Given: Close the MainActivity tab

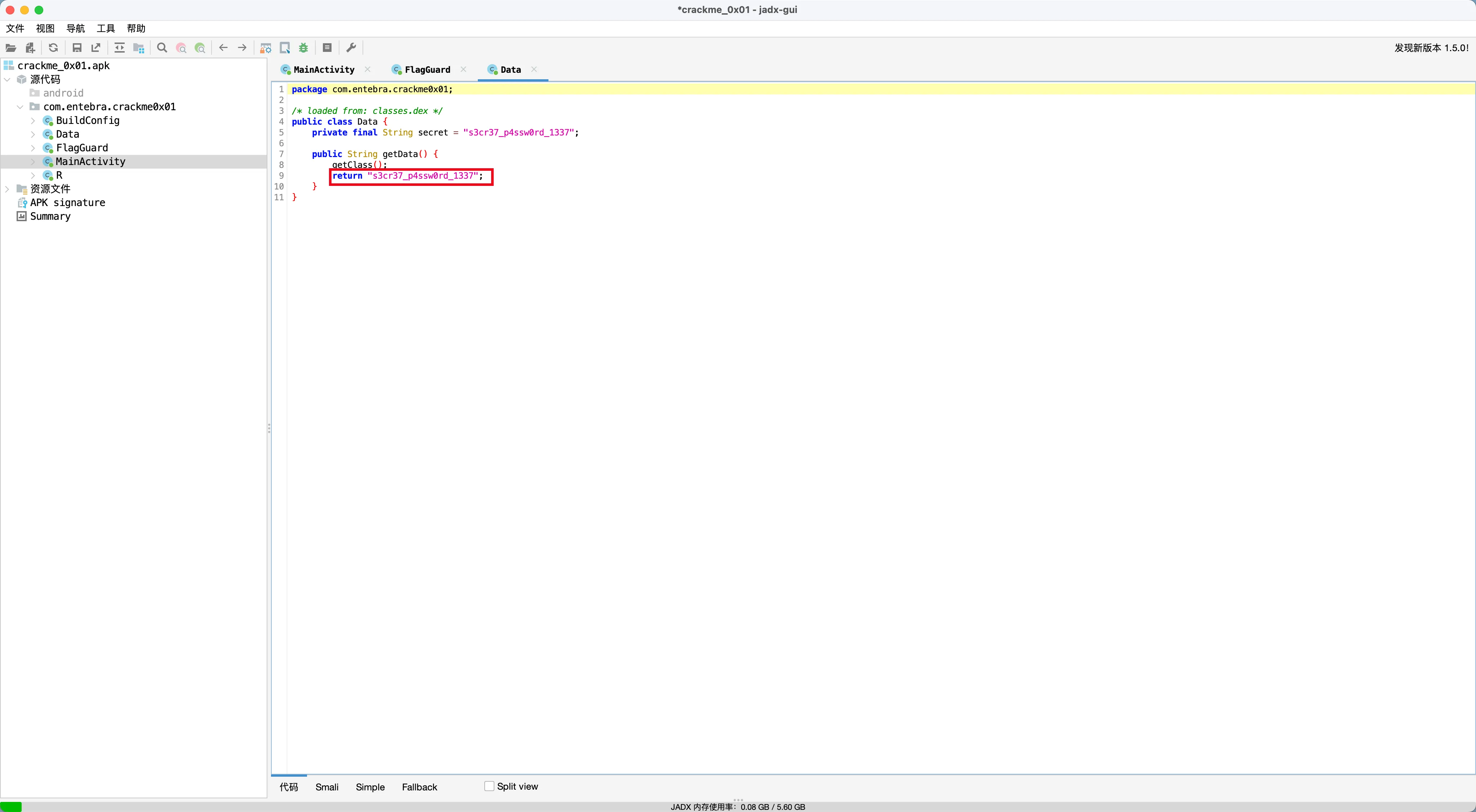Looking at the screenshot, I should pos(367,69).
